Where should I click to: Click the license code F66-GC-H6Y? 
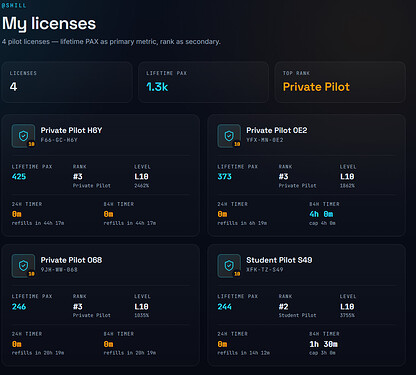pos(59,140)
